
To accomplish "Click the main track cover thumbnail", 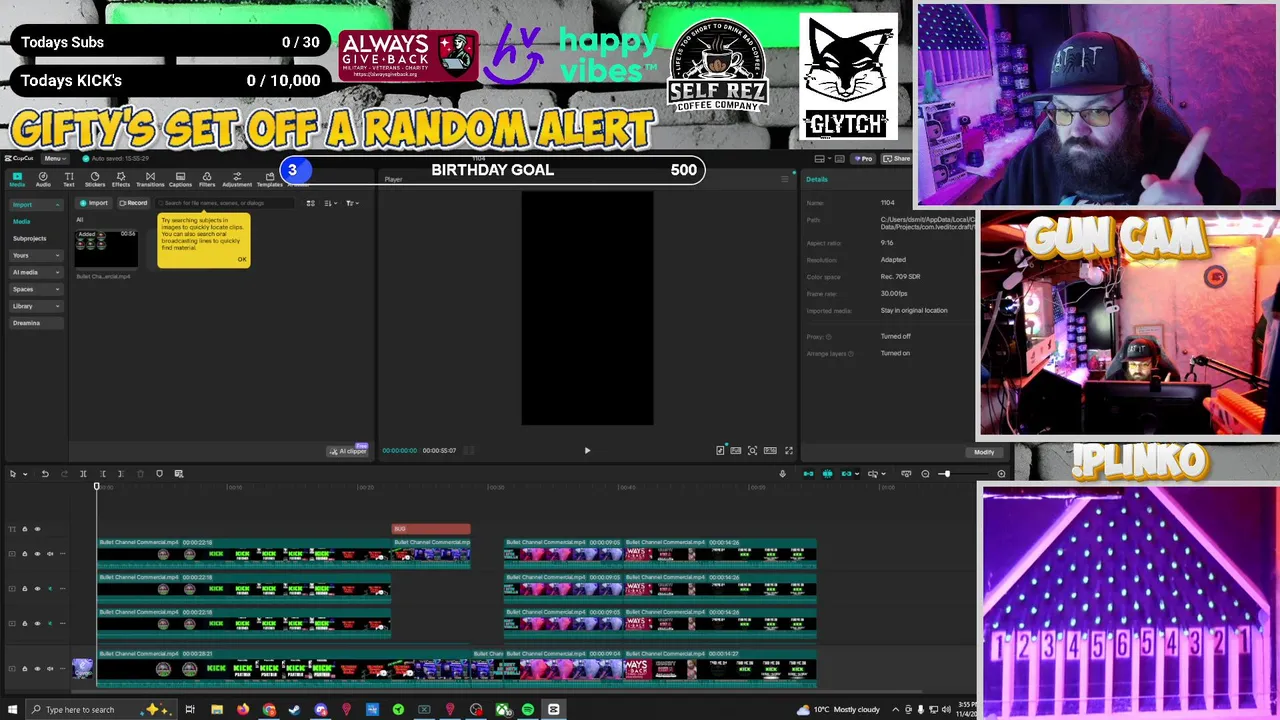I will [82, 669].
